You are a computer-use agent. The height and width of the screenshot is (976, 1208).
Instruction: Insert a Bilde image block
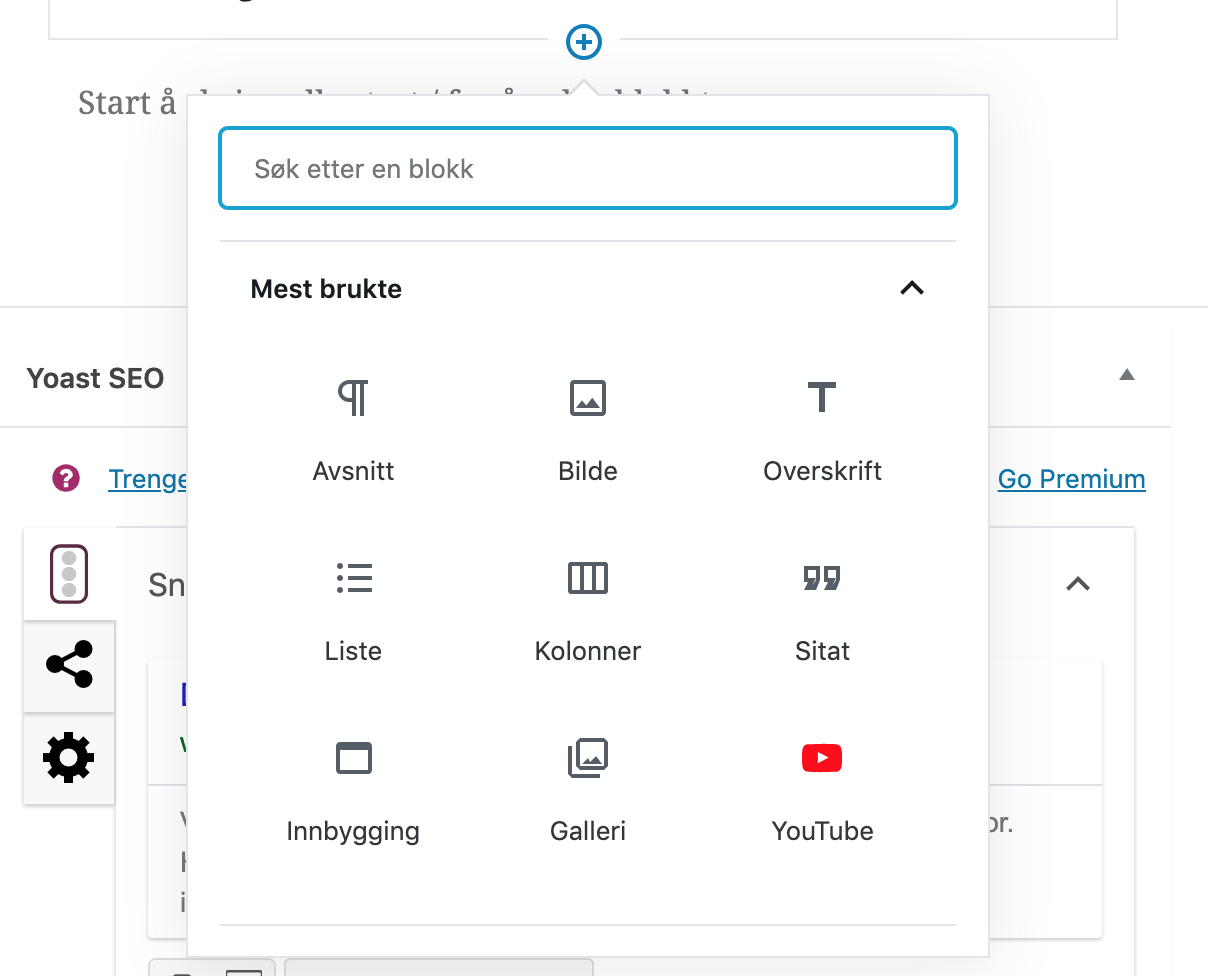[x=588, y=430]
